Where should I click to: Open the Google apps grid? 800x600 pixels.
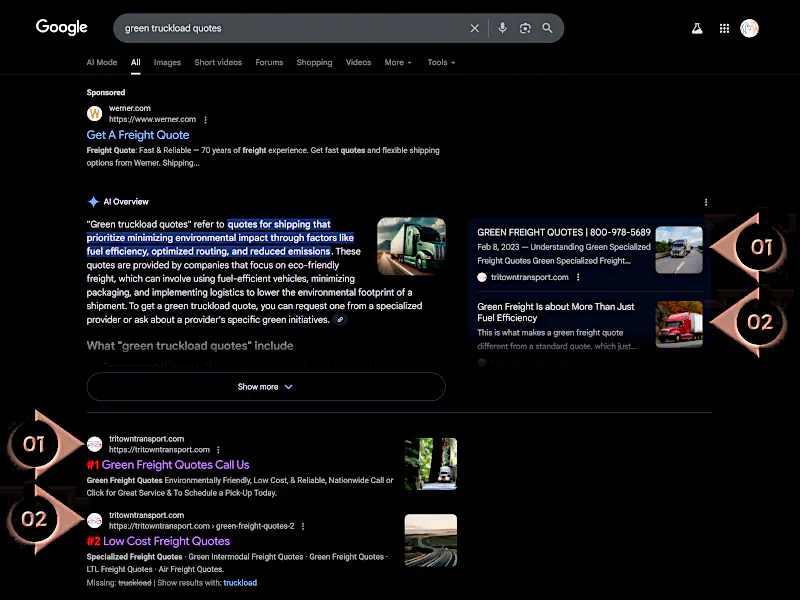click(x=724, y=28)
